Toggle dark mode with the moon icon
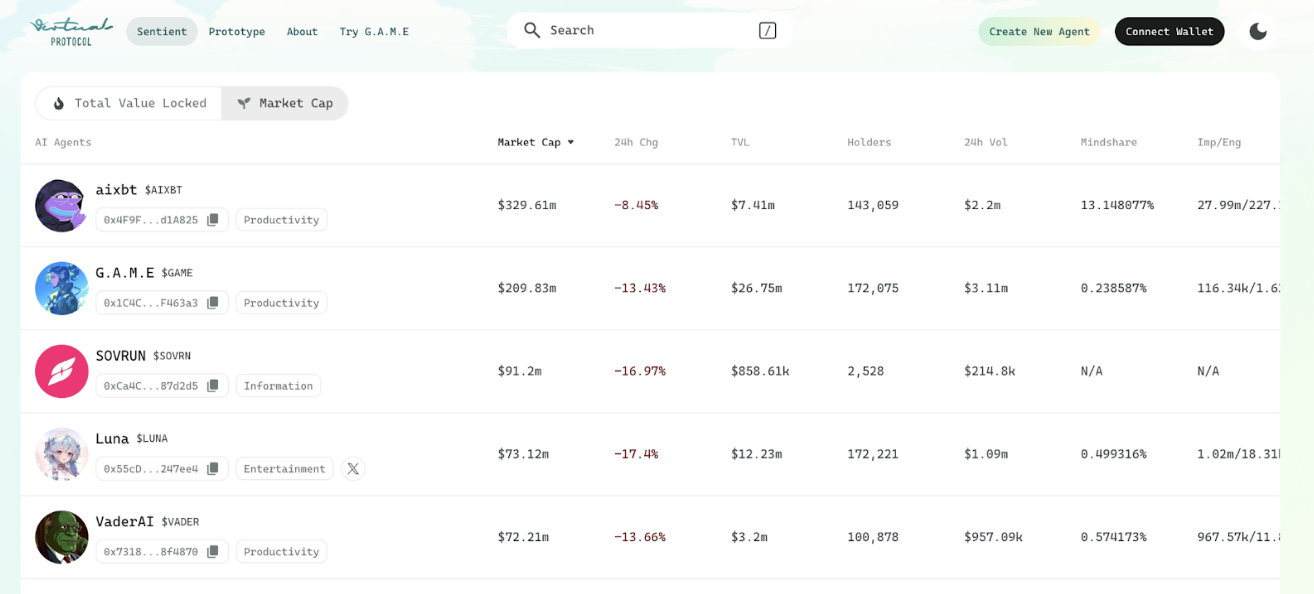Image resolution: width=1314 pixels, height=594 pixels. pos(1258,31)
